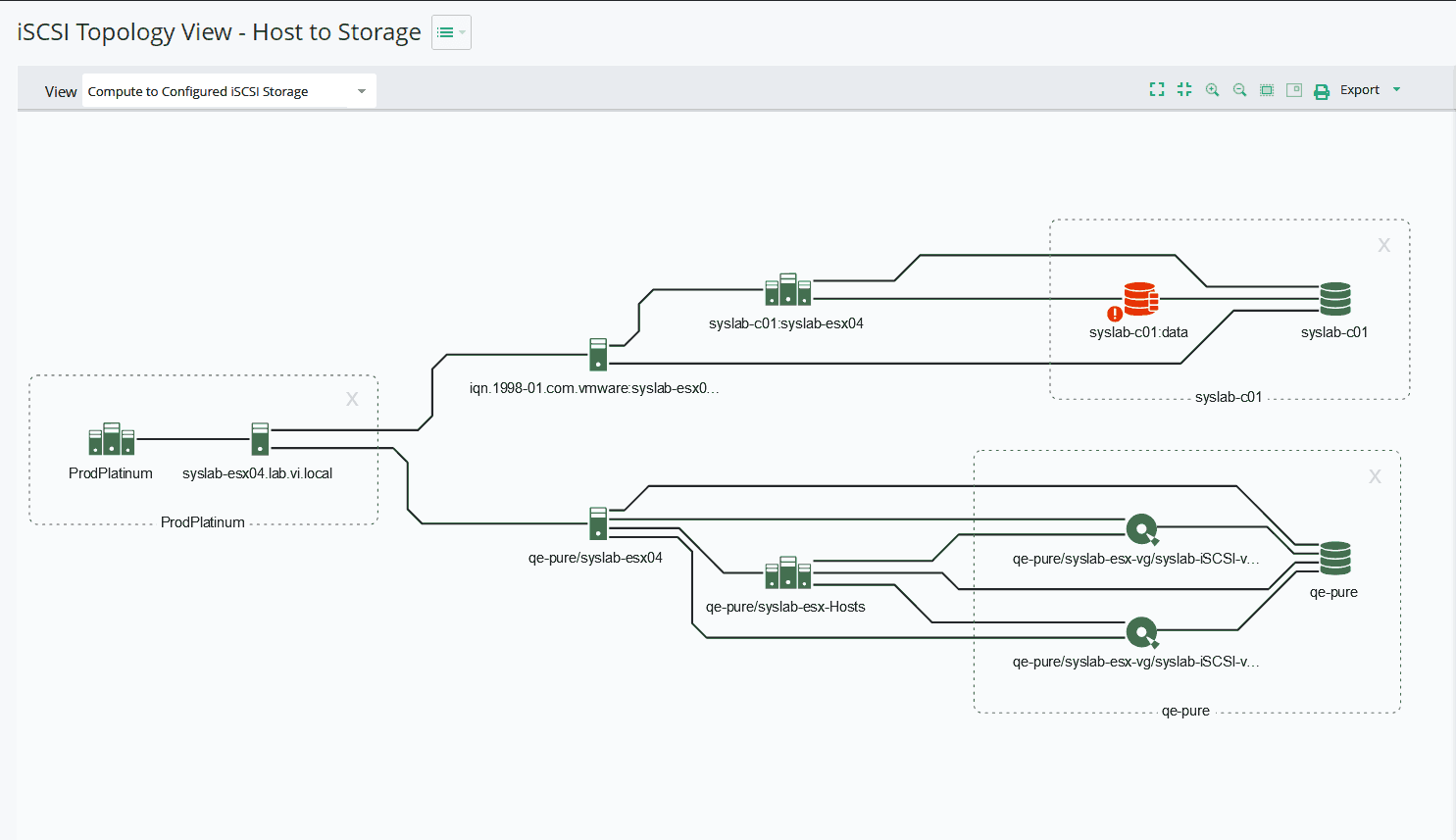Select the ProdPlatinum cluster node icon
The image size is (1456, 840).
coord(112,439)
